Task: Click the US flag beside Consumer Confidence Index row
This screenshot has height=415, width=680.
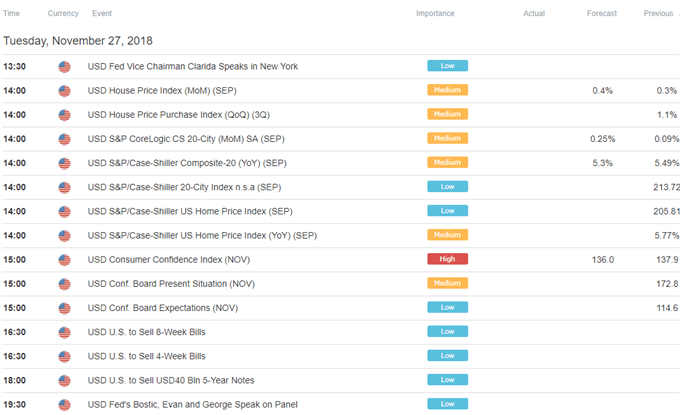Action: tap(64, 260)
